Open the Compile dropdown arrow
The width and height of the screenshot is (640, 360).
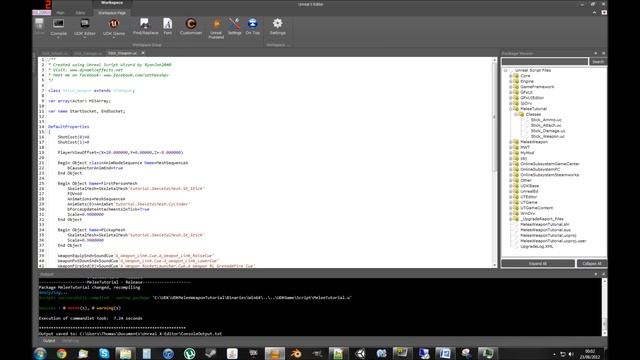pyautogui.click(x=58, y=38)
